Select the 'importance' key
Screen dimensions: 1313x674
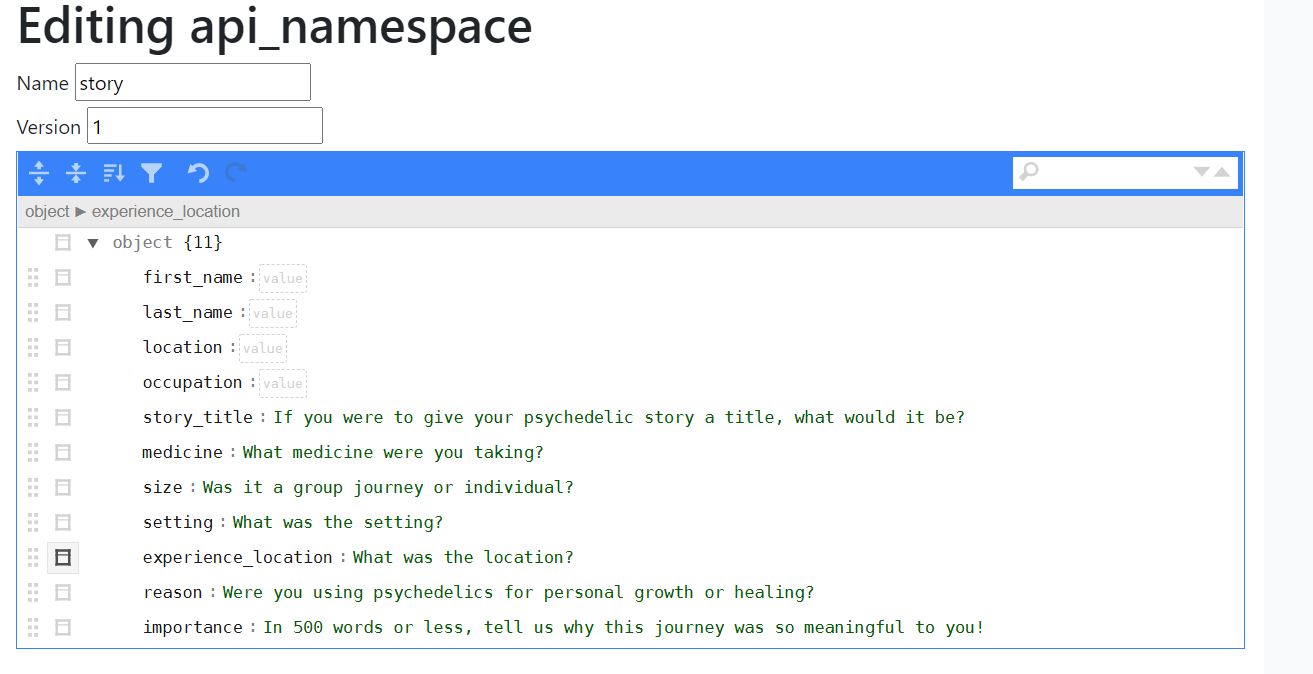point(193,627)
